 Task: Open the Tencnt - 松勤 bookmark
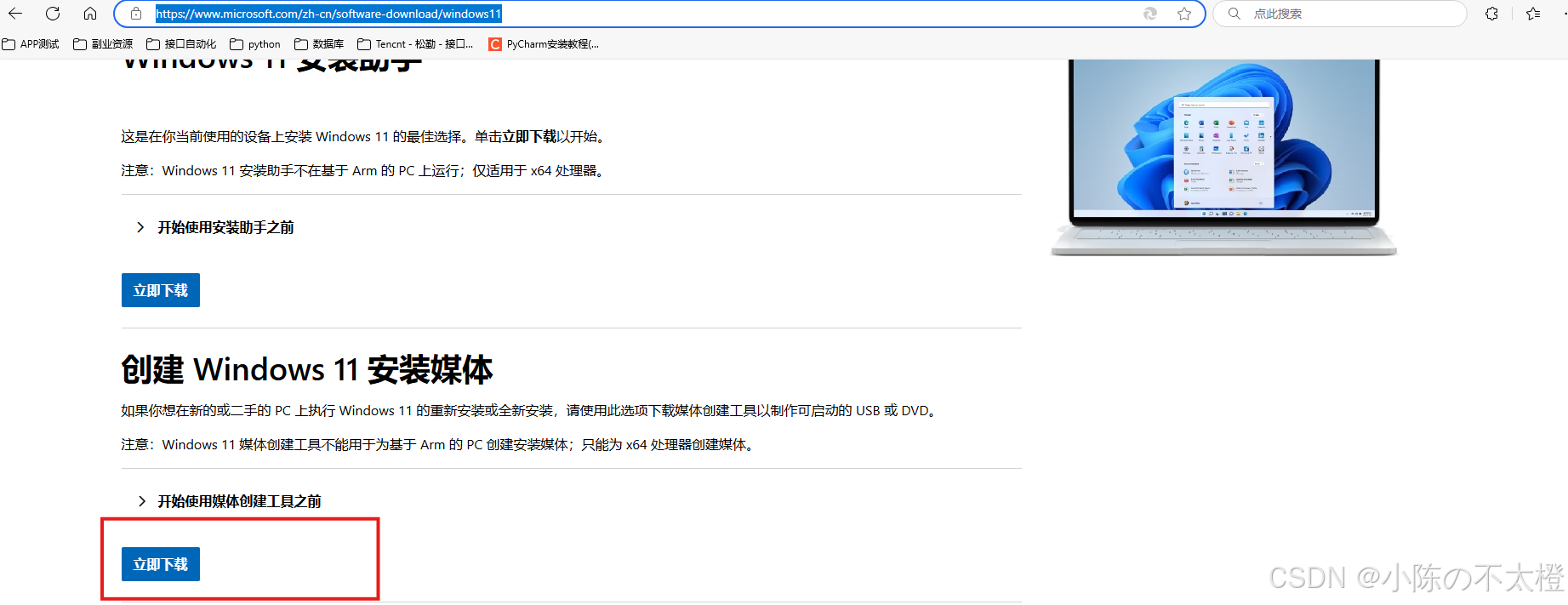point(416,44)
